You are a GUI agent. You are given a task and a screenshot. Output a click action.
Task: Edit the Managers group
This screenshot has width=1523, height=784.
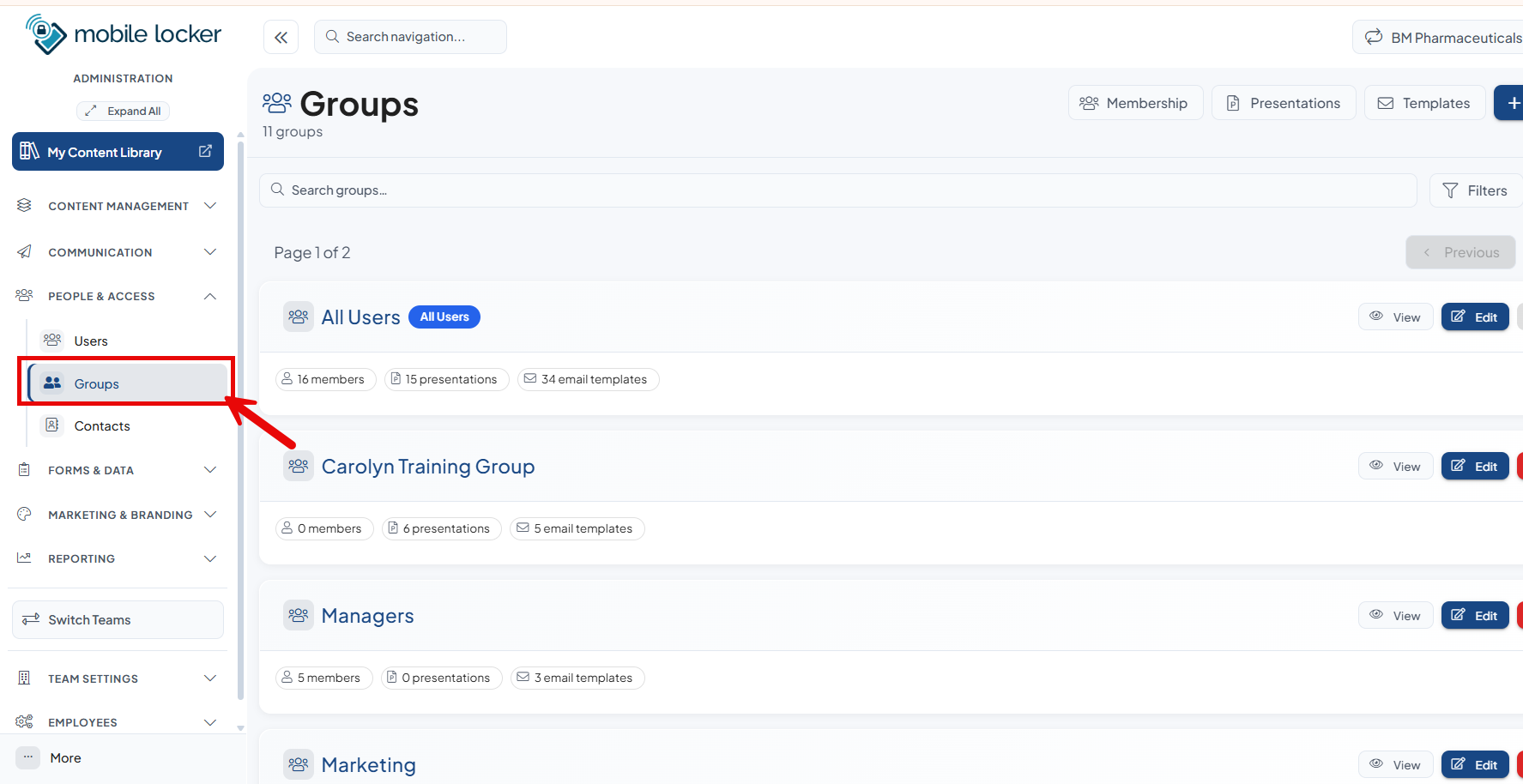[x=1475, y=615]
